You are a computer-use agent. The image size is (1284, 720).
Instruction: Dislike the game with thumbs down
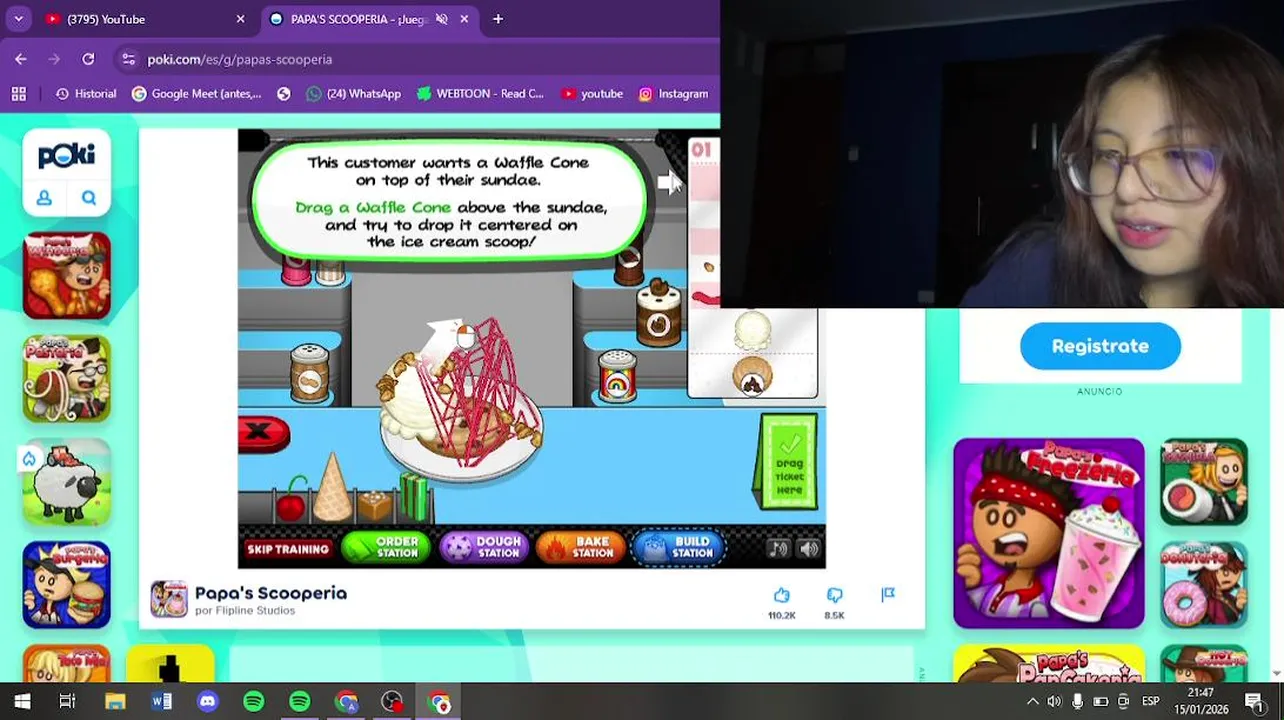[x=834, y=595]
